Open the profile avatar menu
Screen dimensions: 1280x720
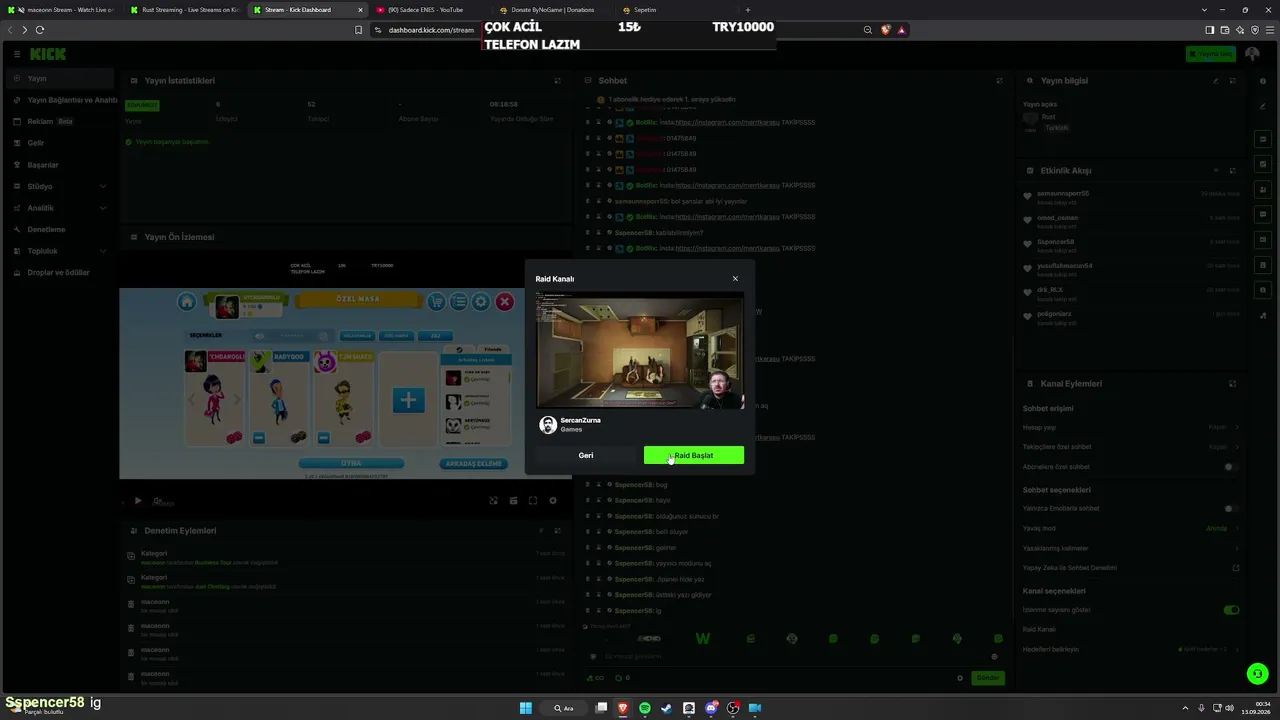click(x=1252, y=54)
